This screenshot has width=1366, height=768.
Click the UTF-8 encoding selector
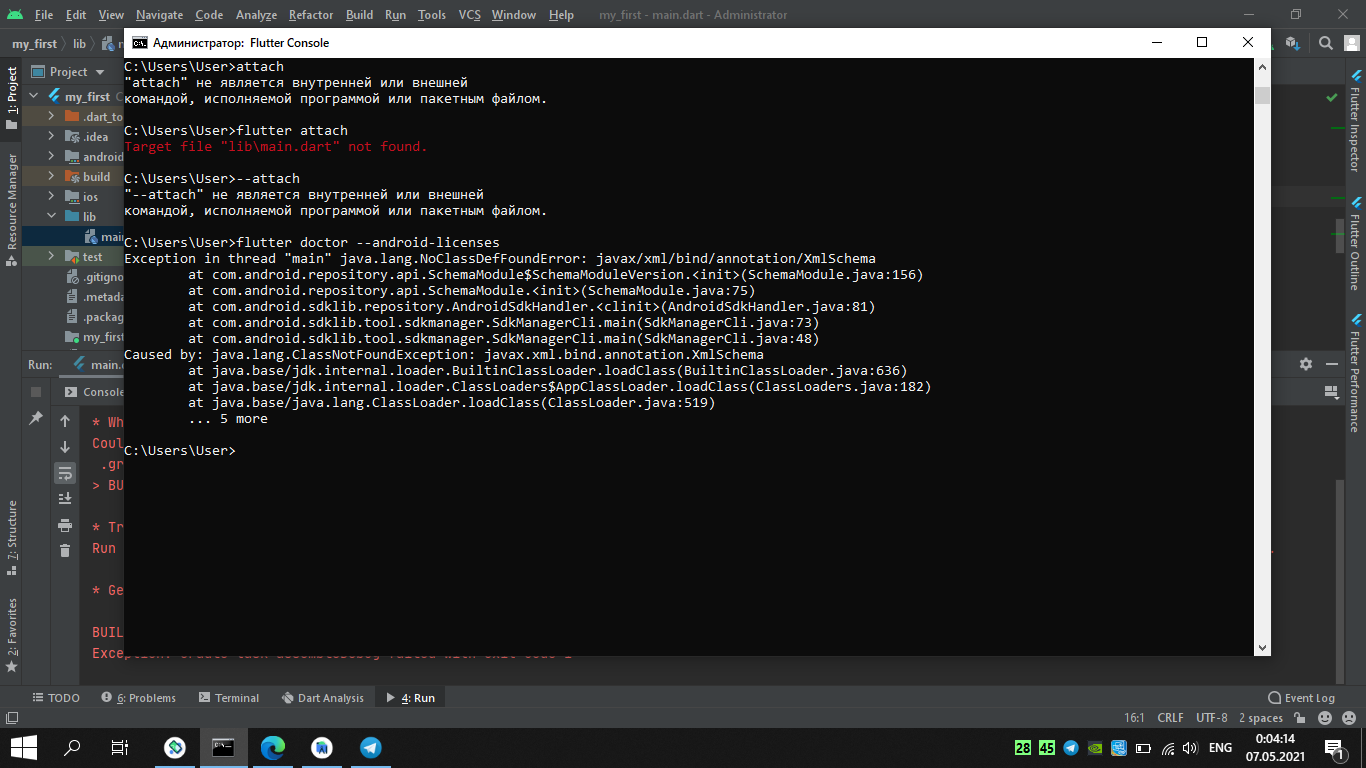coord(1211,718)
